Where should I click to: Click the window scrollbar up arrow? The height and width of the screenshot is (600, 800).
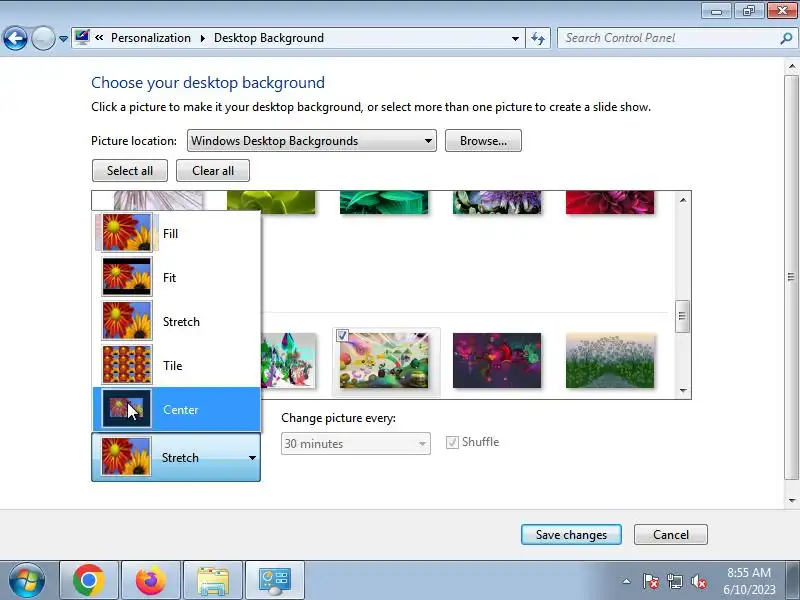(x=791, y=66)
